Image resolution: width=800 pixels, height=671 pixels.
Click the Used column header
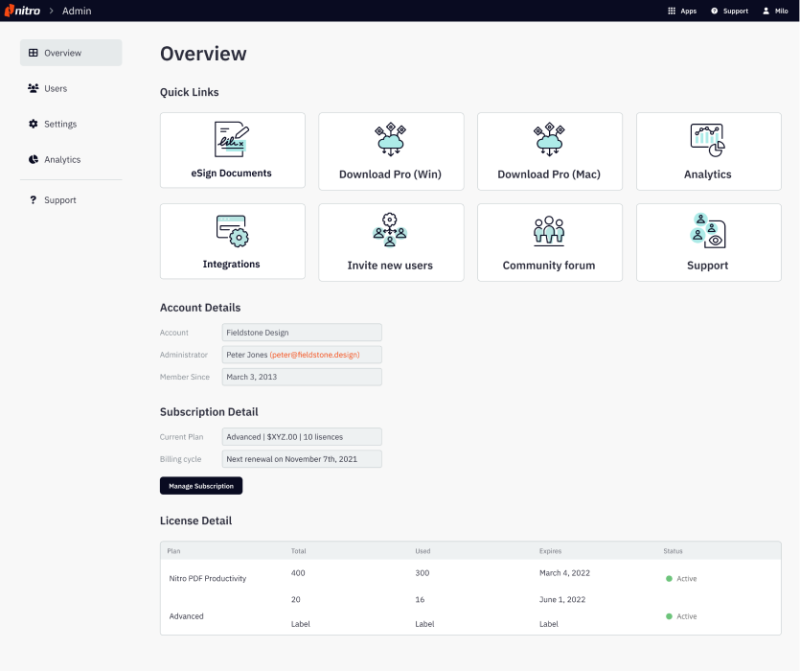[423, 551]
